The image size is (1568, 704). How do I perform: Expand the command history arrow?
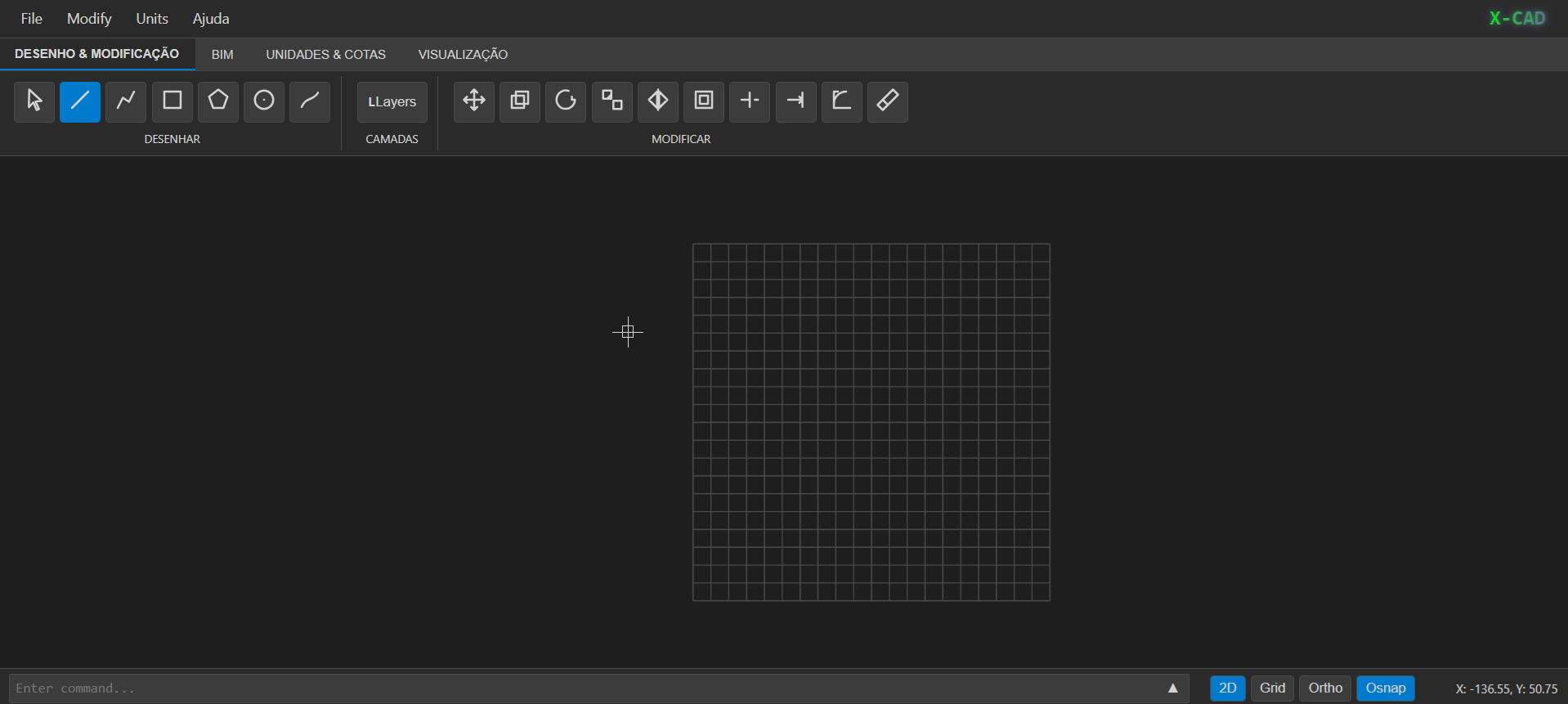[x=1173, y=688]
